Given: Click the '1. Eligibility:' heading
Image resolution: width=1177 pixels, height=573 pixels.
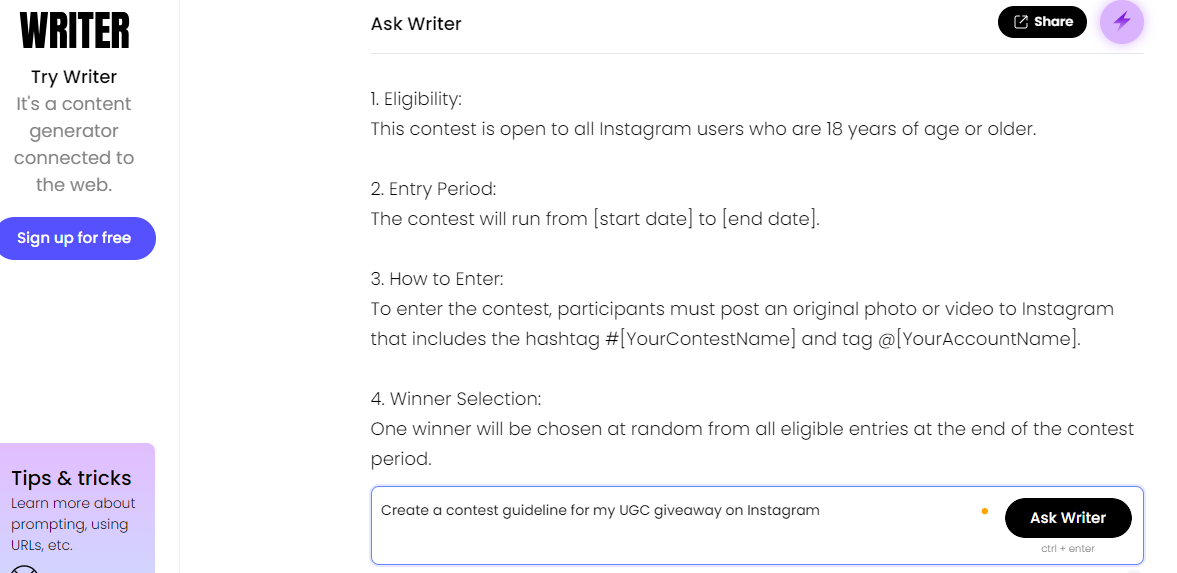Looking at the screenshot, I should 416,98.
